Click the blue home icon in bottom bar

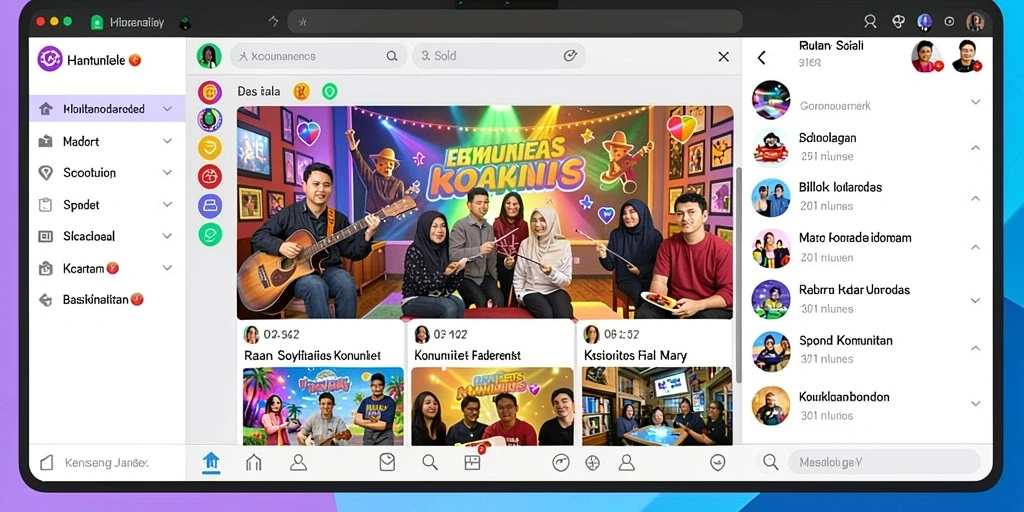[x=210, y=462]
